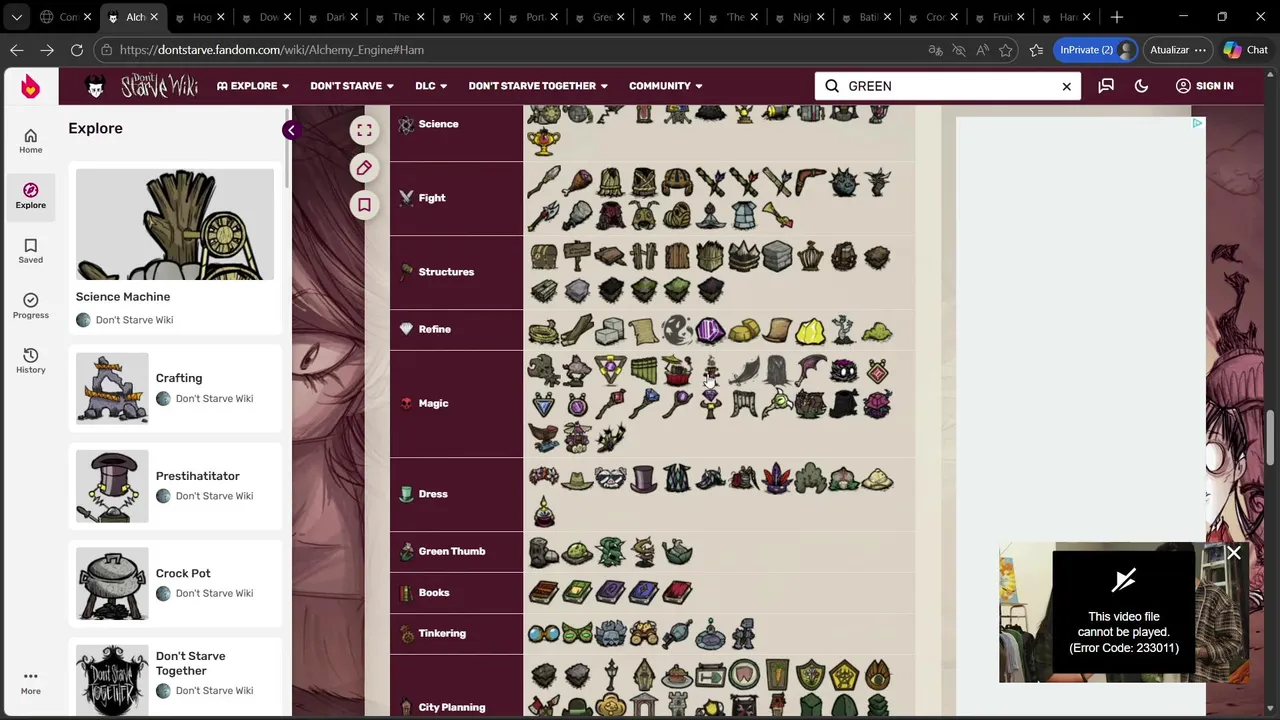Image resolution: width=1280 pixels, height=720 pixels.
Task: Click the Feather Hat icon in Dress
Action: point(777,478)
